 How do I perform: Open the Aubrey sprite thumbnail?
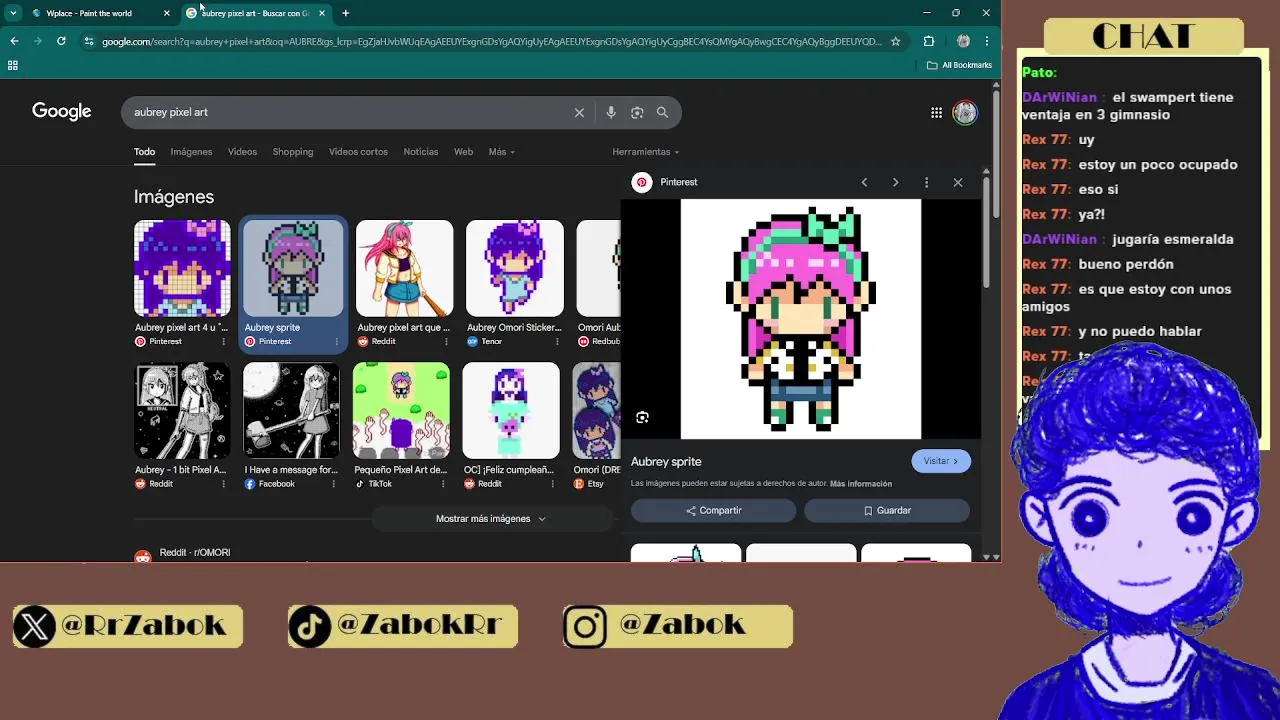[293, 268]
